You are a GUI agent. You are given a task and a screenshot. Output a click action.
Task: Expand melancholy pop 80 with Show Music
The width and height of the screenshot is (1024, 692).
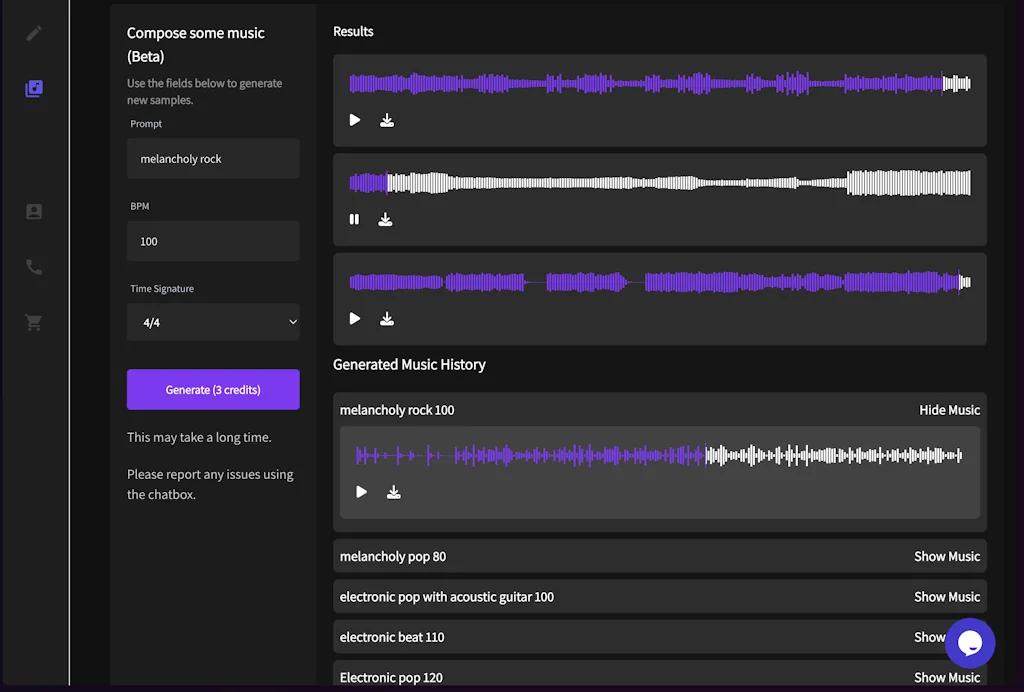pyautogui.click(x=946, y=556)
